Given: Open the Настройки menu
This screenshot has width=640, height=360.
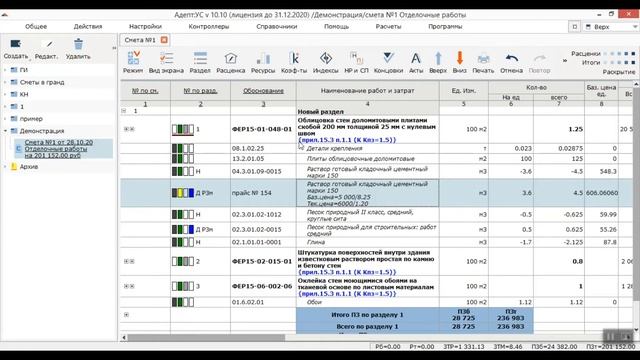Looking at the screenshot, I should (x=145, y=27).
